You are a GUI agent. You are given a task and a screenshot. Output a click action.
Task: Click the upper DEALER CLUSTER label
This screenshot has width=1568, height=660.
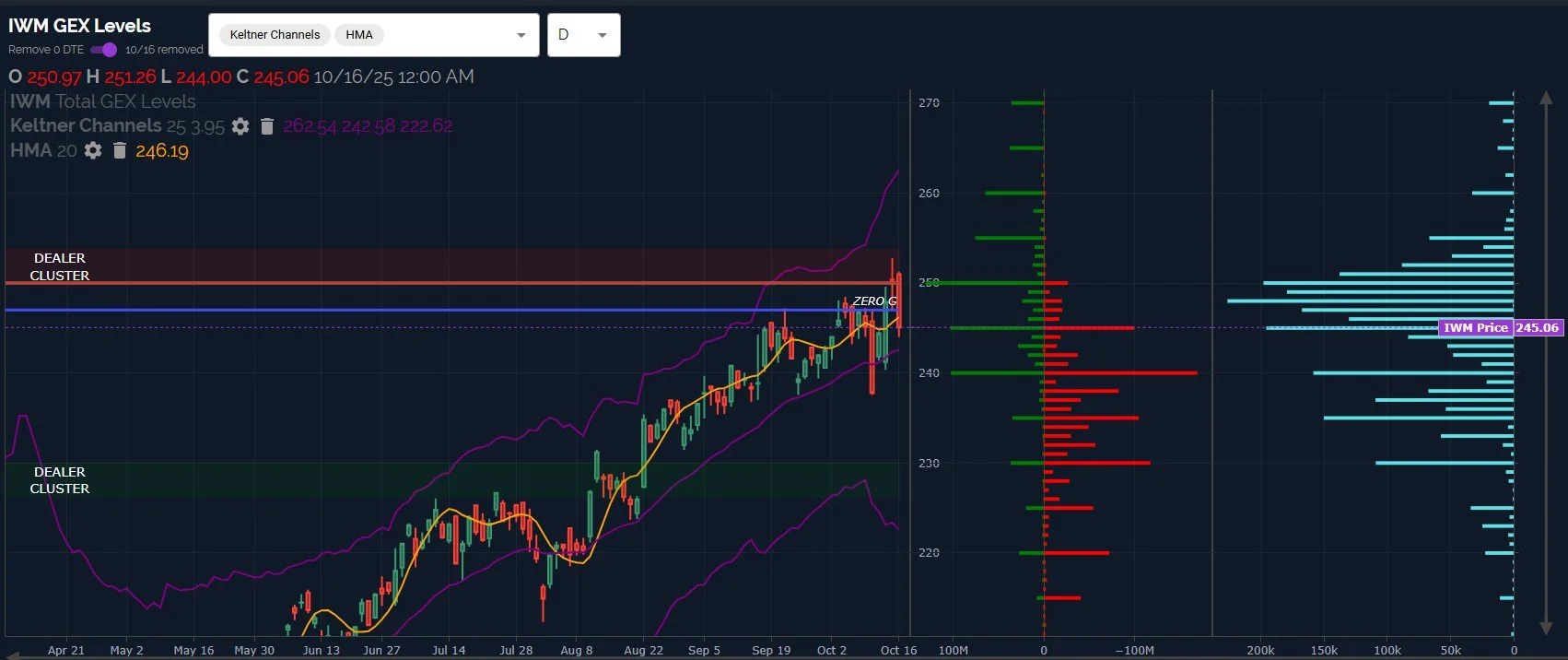tap(60, 266)
